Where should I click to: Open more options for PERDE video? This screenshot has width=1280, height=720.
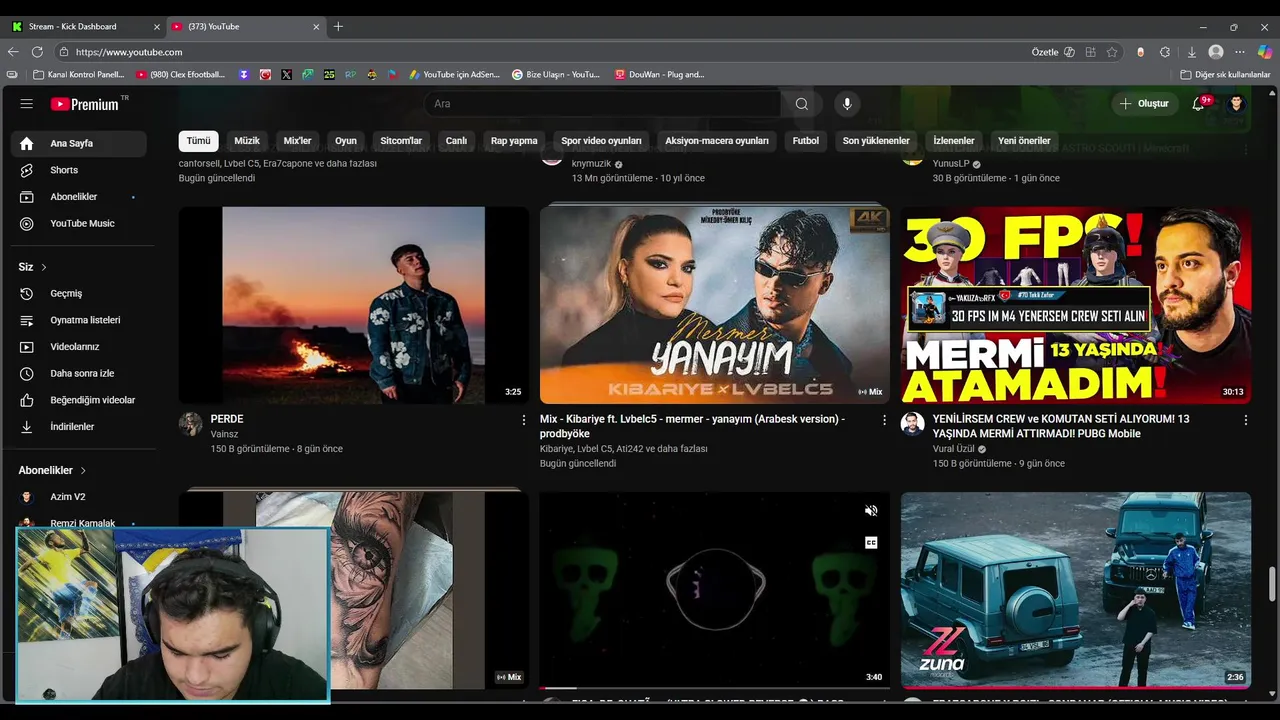(x=523, y=420)
